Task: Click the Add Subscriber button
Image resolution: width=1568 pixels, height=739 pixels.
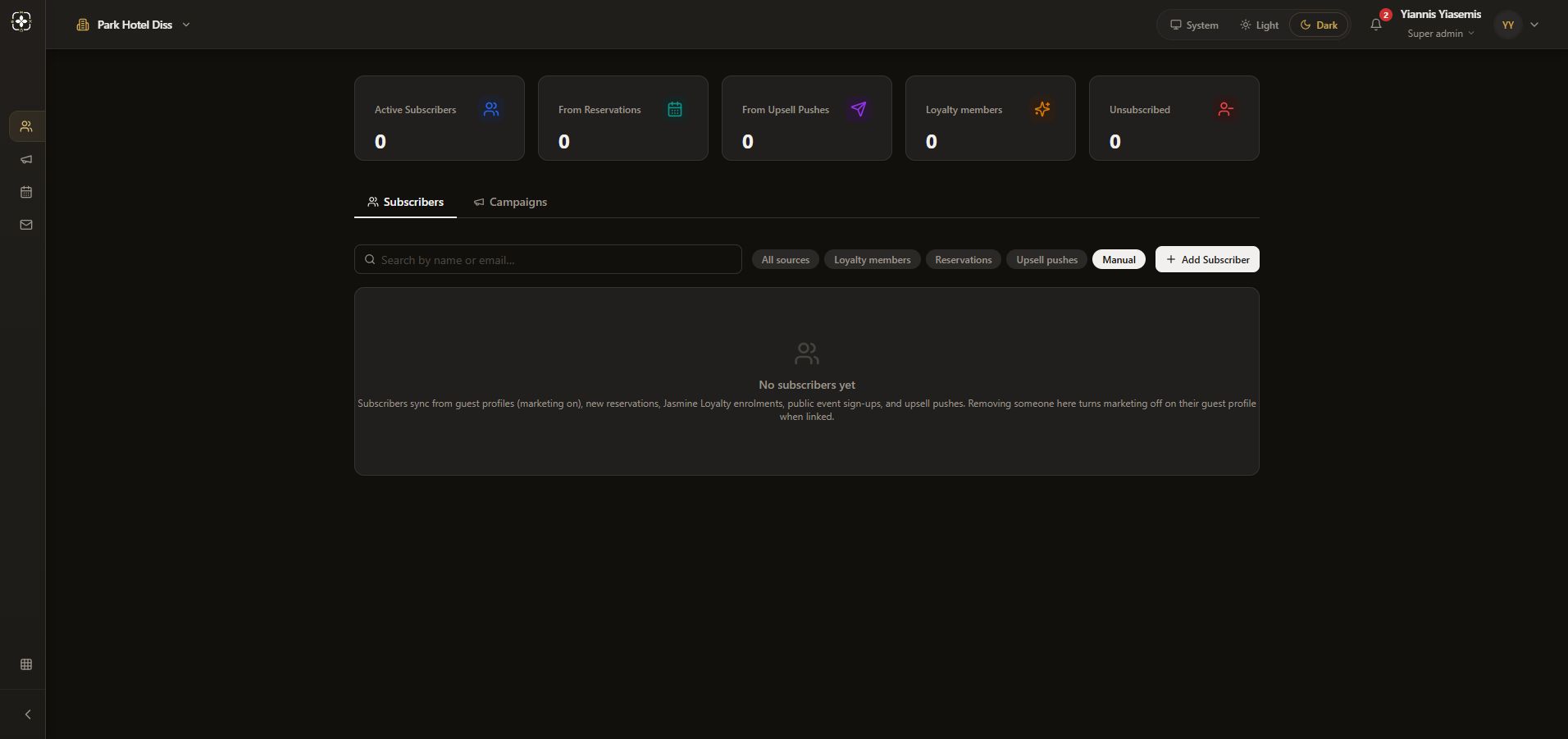Action: click(1207, 259)
